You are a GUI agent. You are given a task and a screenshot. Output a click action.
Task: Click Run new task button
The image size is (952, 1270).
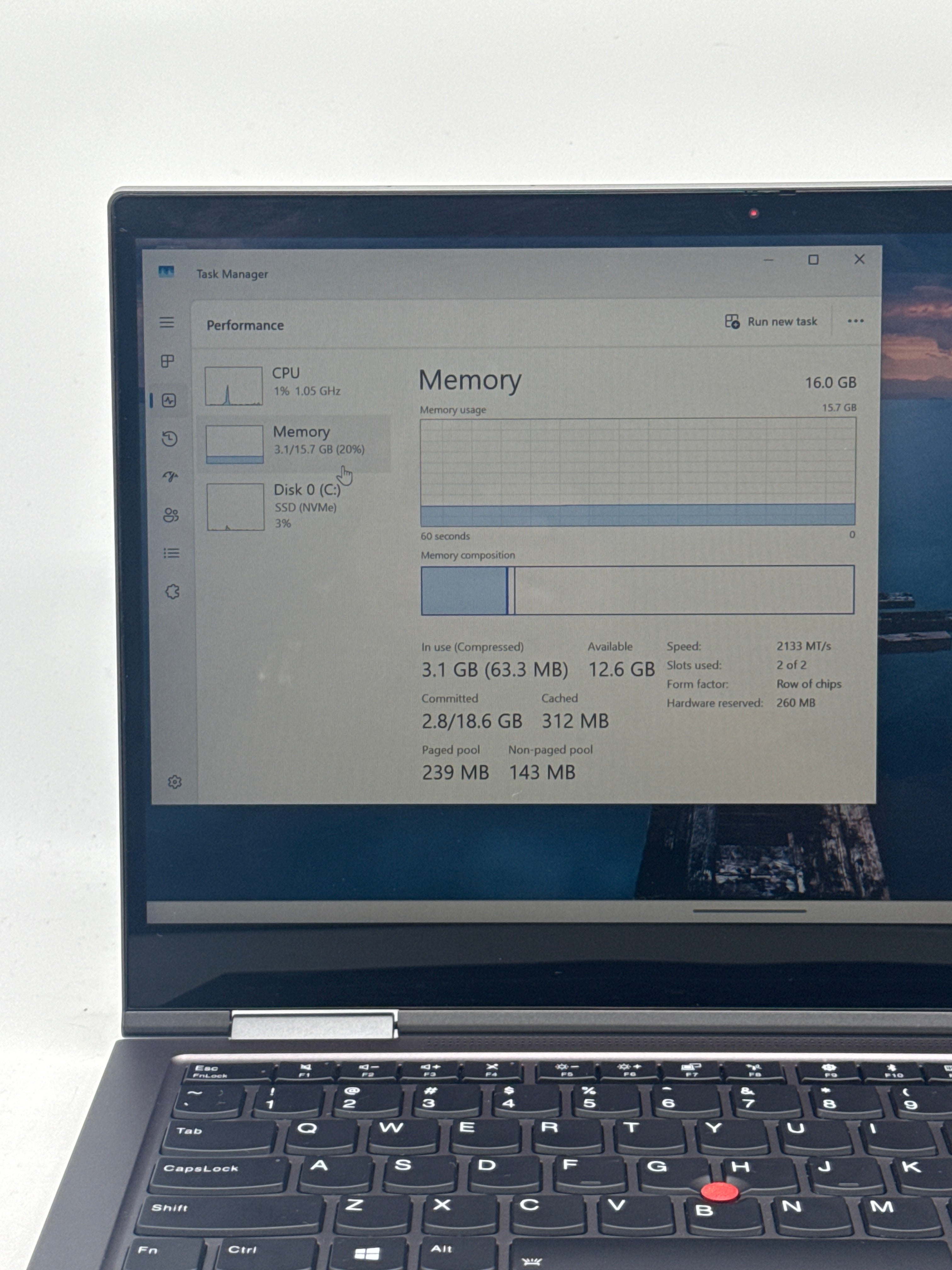click(771, 322)
